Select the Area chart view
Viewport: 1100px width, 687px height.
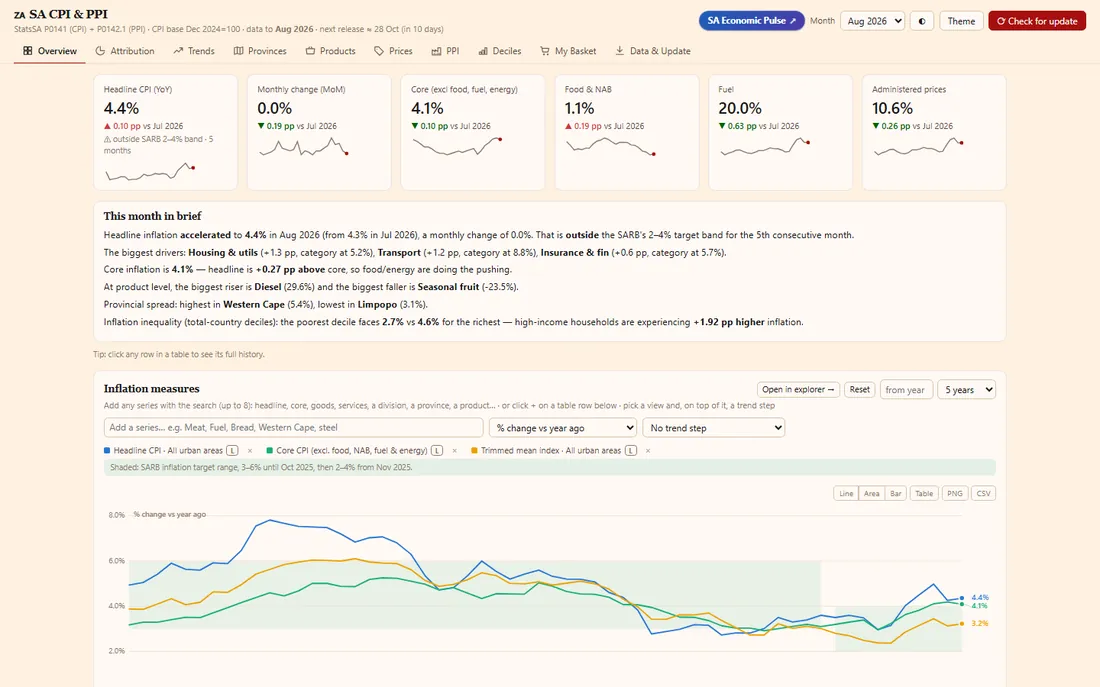871,493
